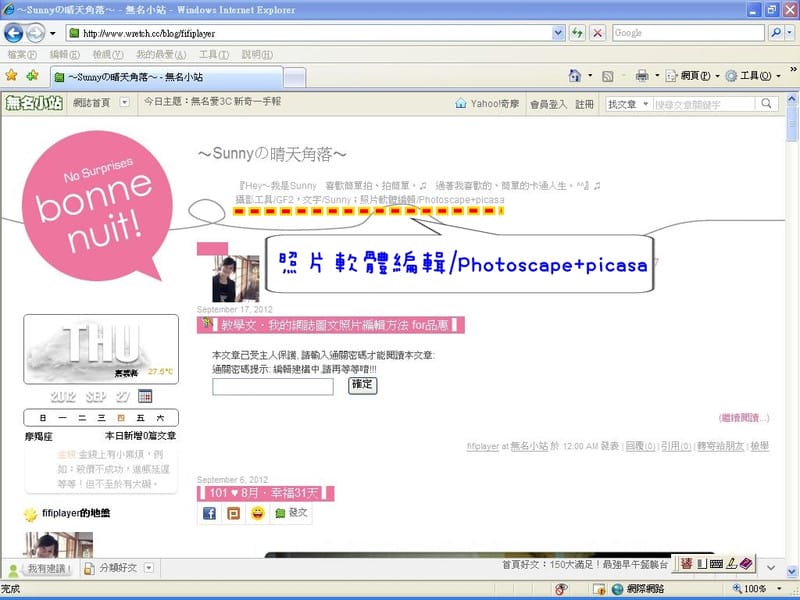The height and width of the screenshot is (600, 800).
Task: Follow the 繼續閱讀 link
Action: pyautogui.click(x=744, y=417)
